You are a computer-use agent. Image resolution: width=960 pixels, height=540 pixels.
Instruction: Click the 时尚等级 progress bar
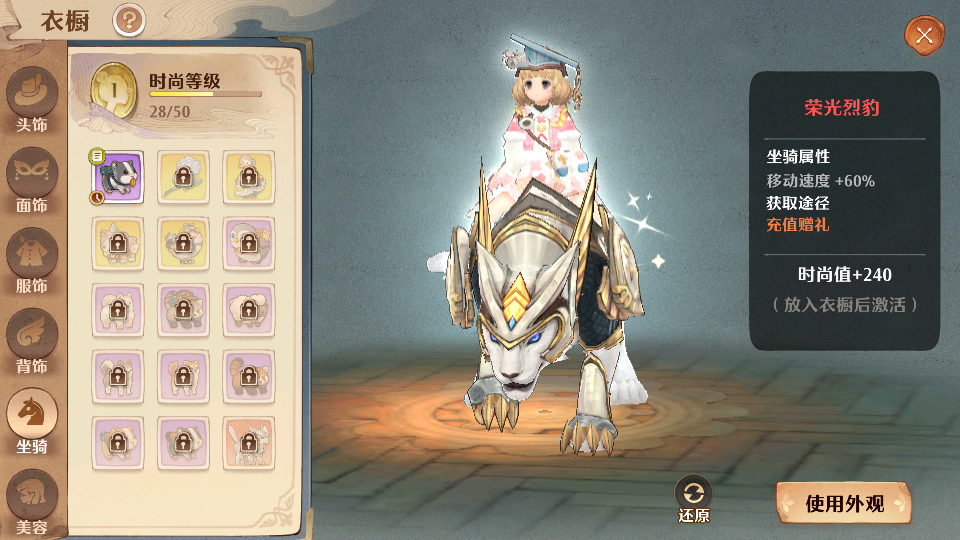click(x=206, y=94)
